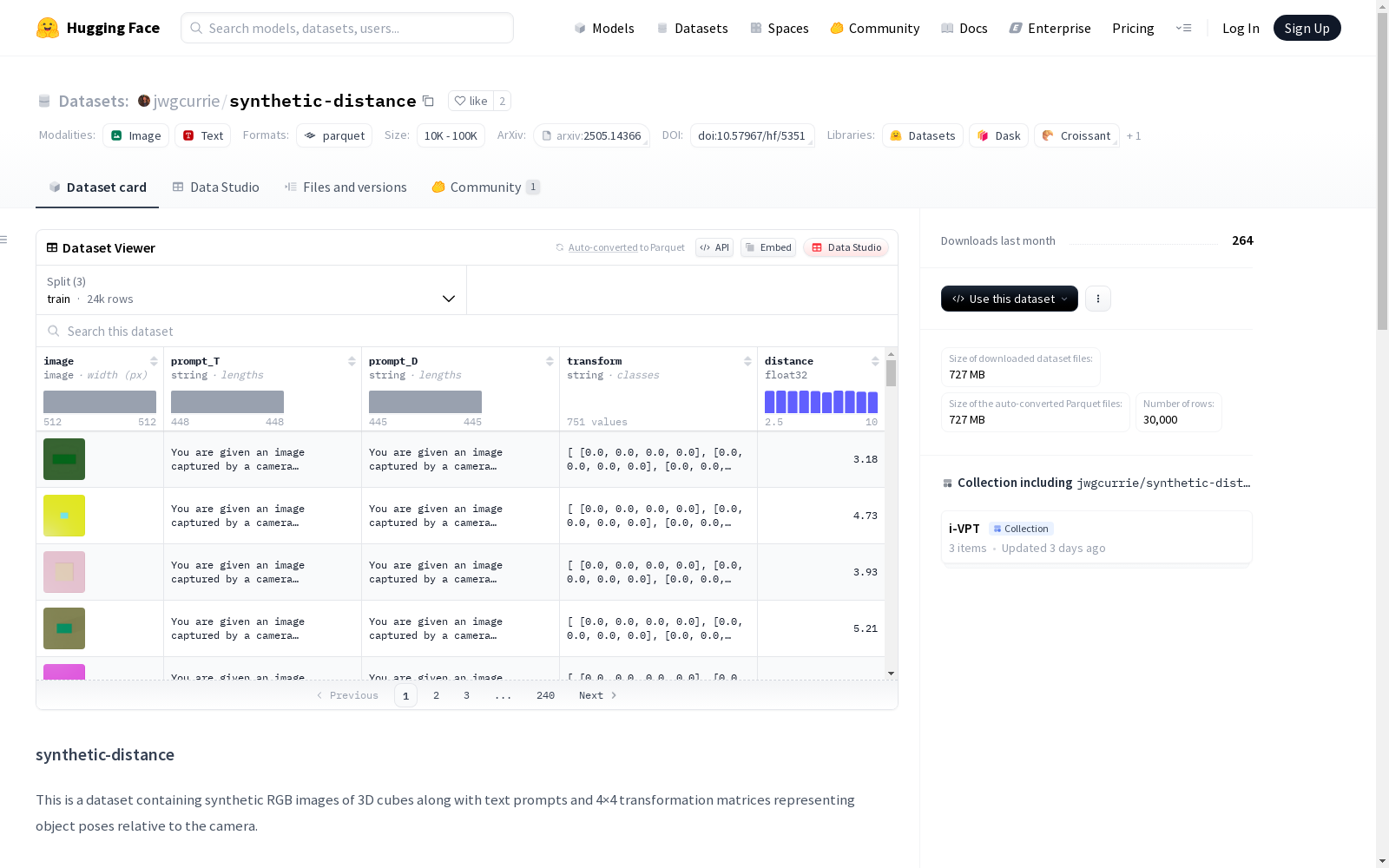The width and height of the screenshot is (1389, 868).
Task: Click the like count 2
Action: (502, 101)
